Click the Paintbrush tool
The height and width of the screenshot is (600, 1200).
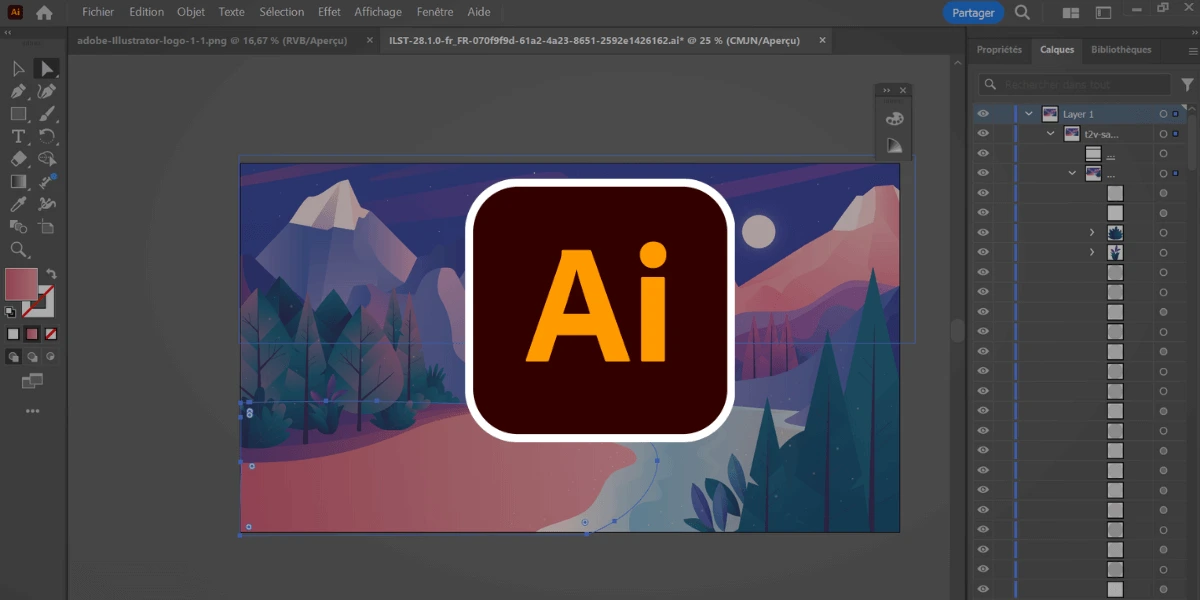click(46, 114)
